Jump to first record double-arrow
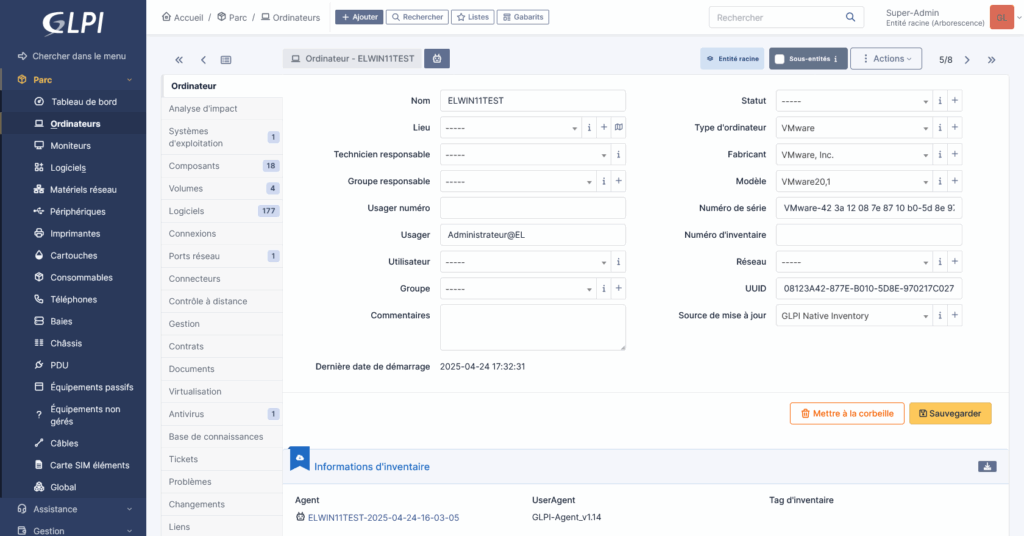 pos(179,60)
